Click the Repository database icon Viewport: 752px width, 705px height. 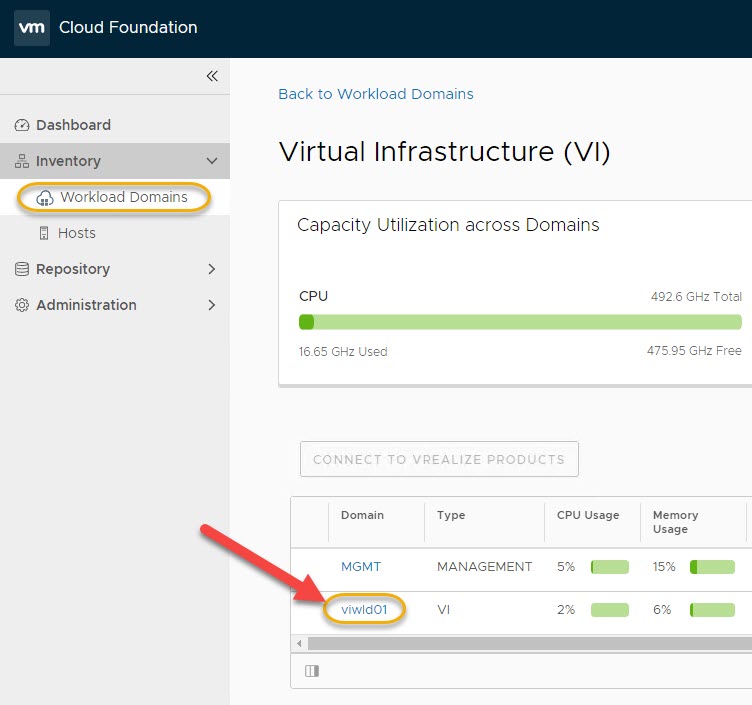[x=22, y=269]
